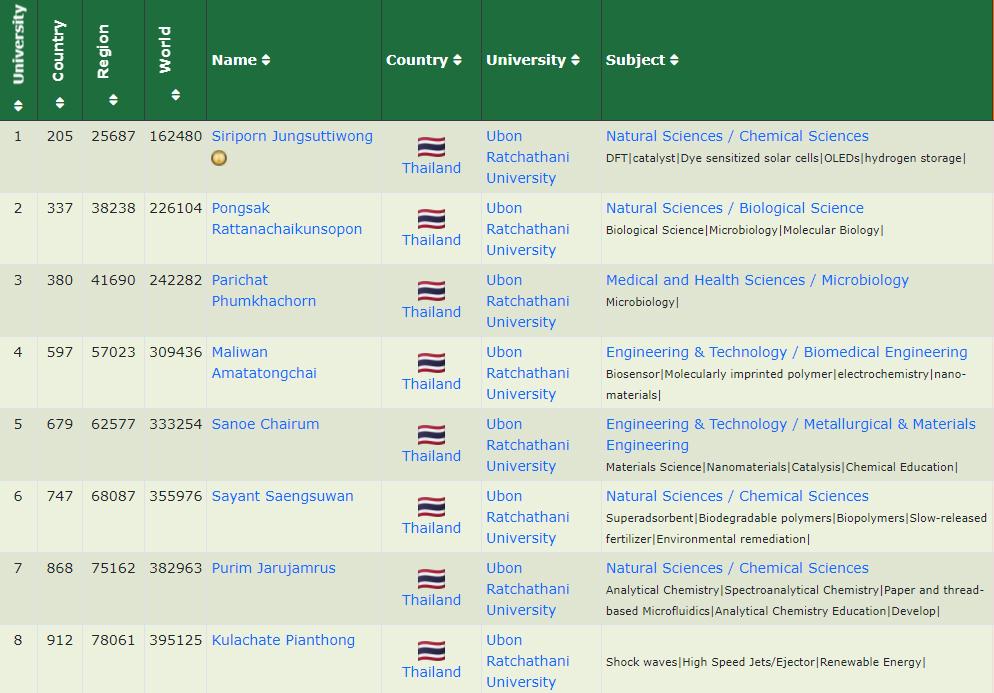Open Ubon Ratchathani University link, Sayant row

[527, 517]
